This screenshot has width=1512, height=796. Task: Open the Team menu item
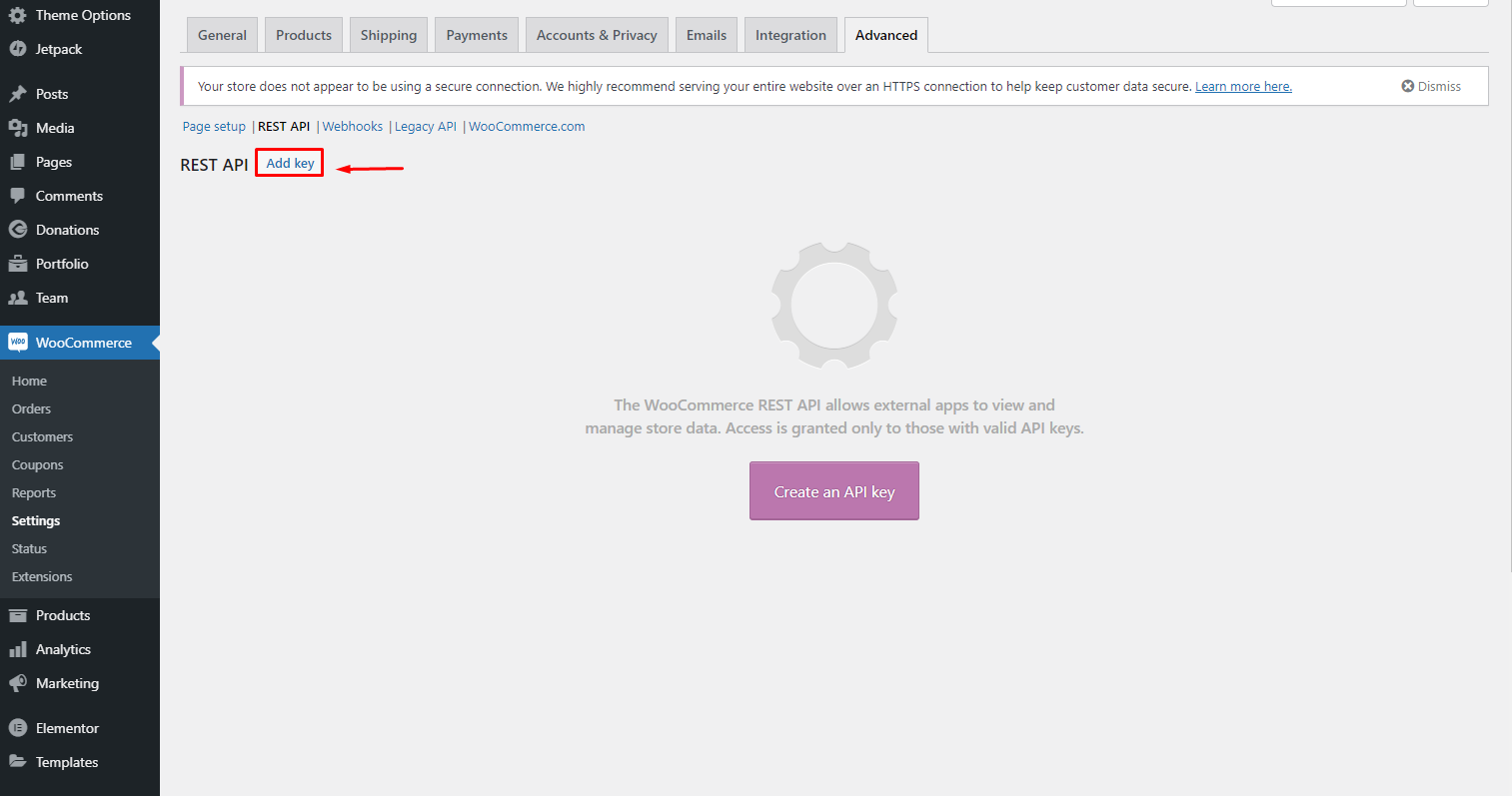point(80,298)
